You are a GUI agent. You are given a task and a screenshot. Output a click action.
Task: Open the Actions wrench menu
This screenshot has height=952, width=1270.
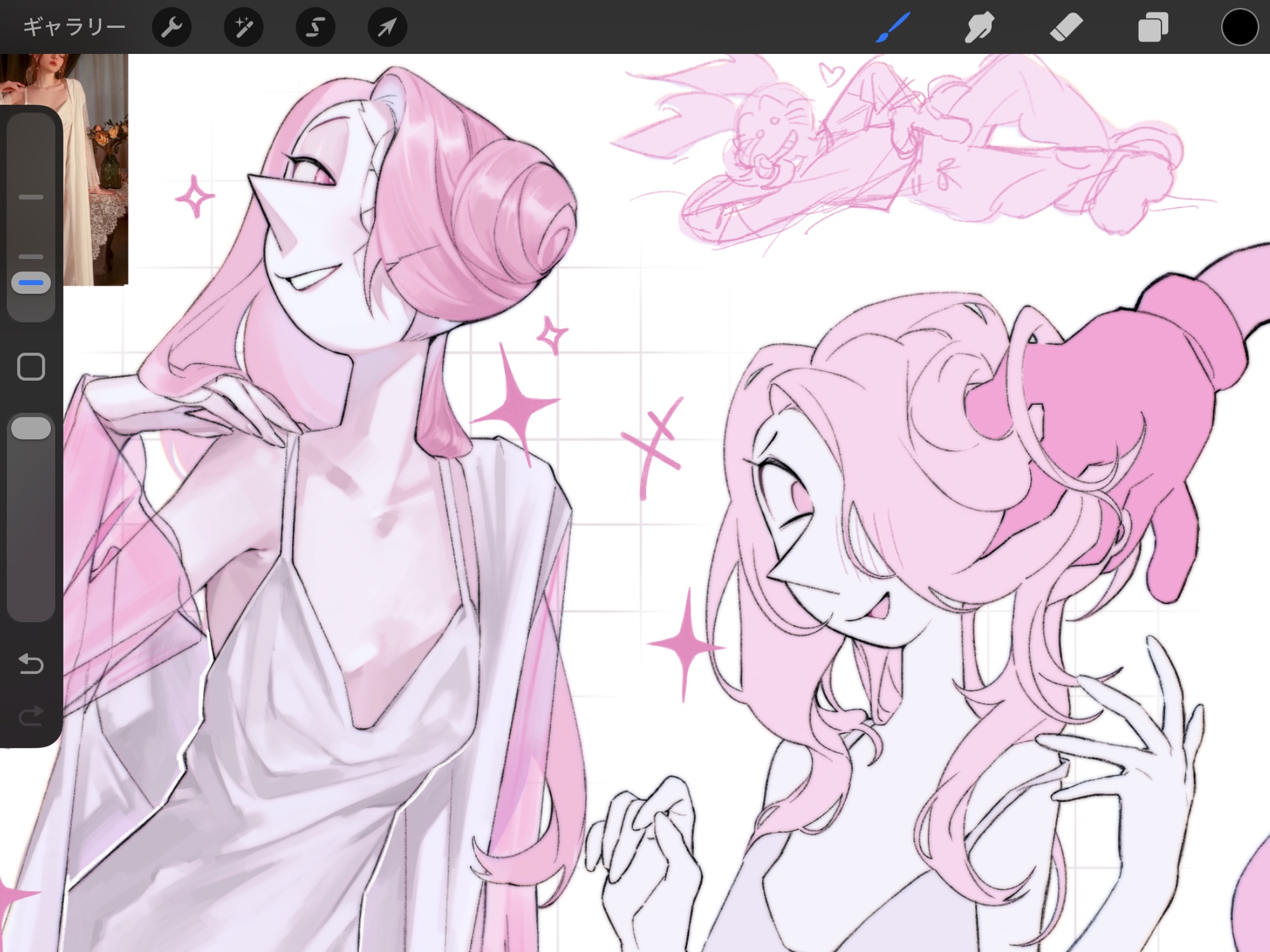pyautogui.click(x=171, y=27)
